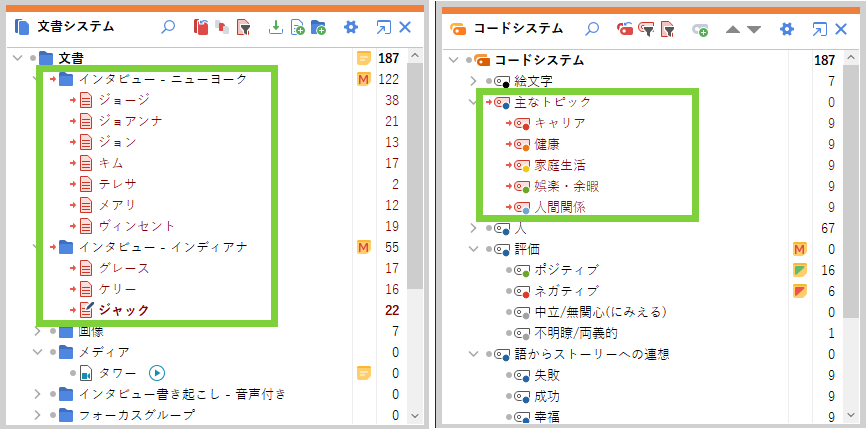
Task: Undock the Document System panel
Action: tap(382, 27)
